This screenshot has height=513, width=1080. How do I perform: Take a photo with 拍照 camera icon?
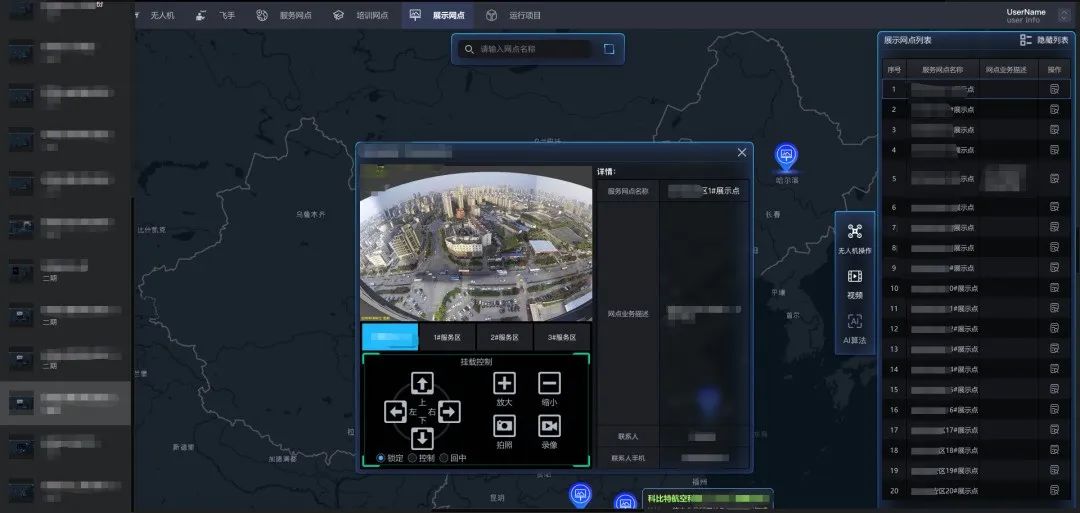coord(505,425)
